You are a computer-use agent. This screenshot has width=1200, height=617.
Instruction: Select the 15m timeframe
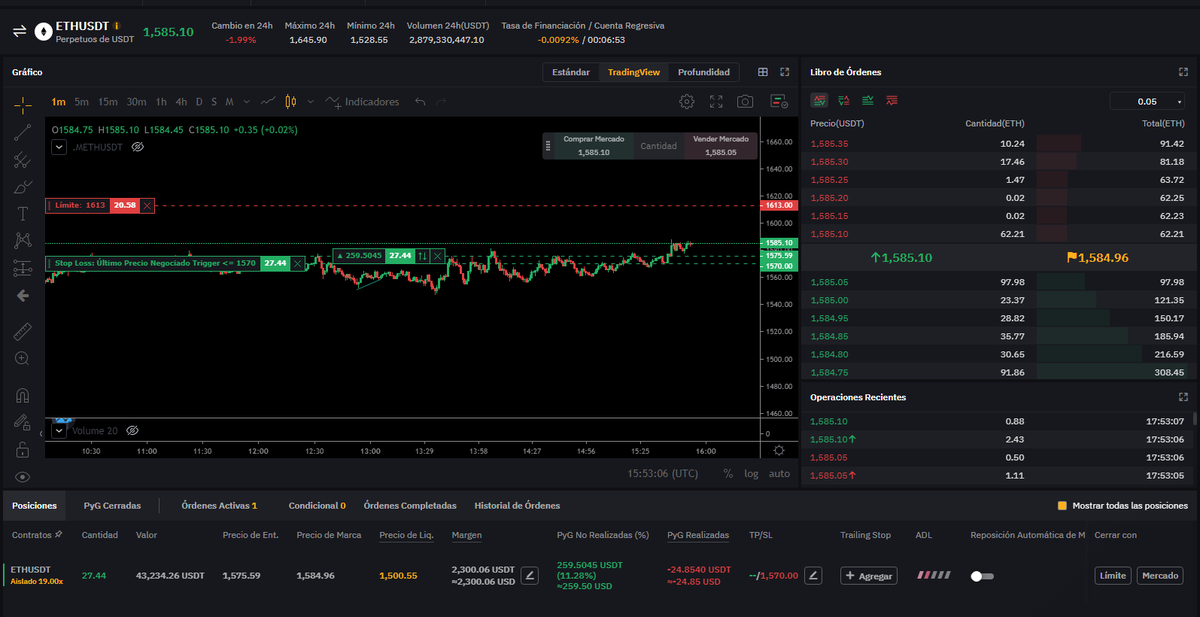click(x=108, y=102)
